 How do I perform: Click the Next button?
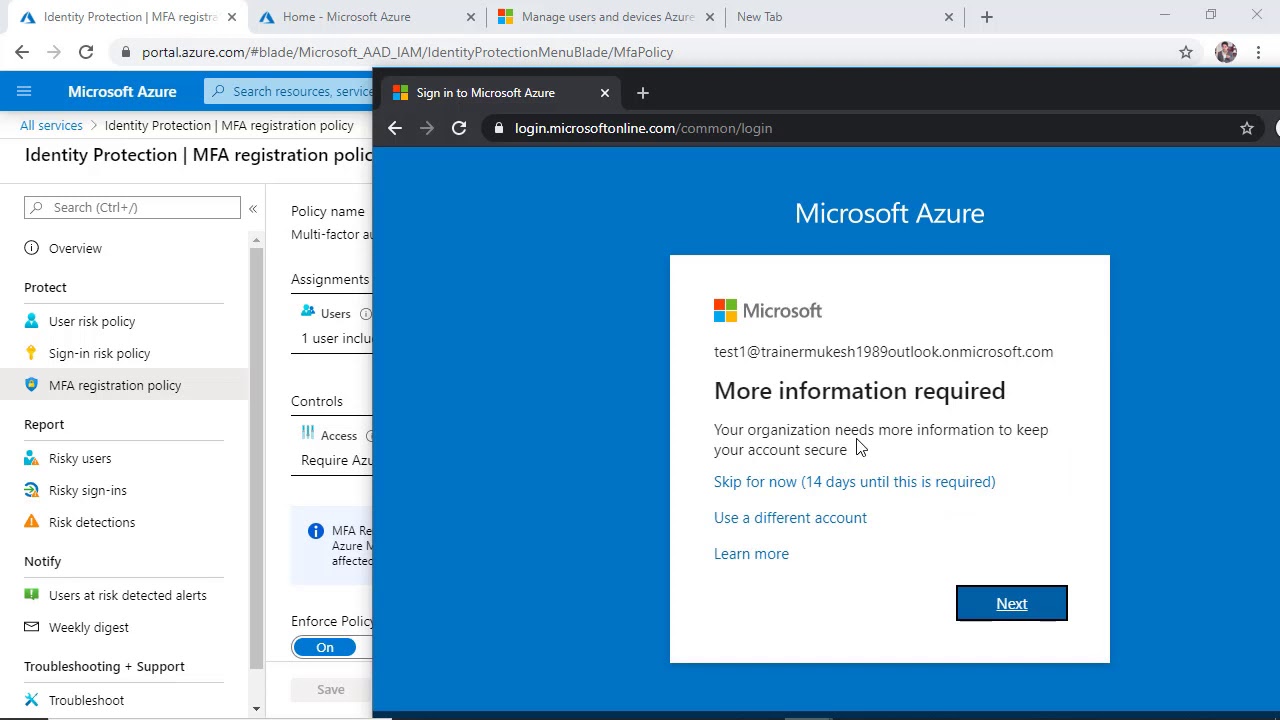tap(1012, 603)
